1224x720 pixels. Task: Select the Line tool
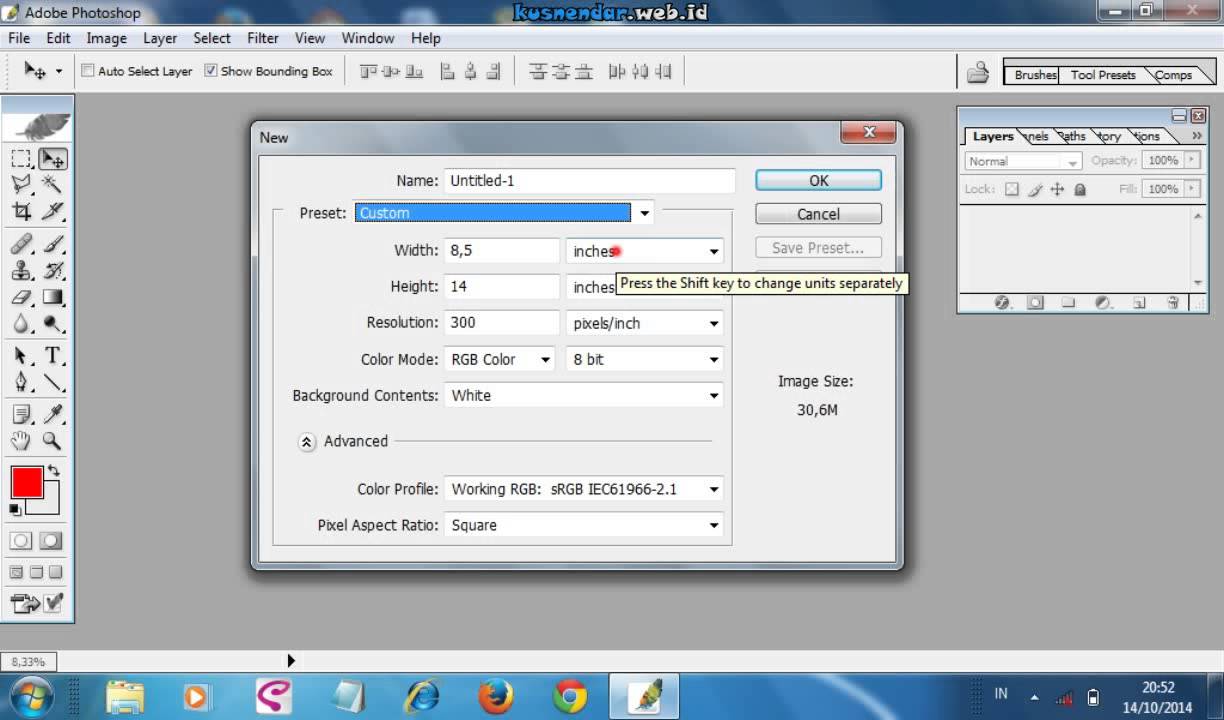click(53, 382)
